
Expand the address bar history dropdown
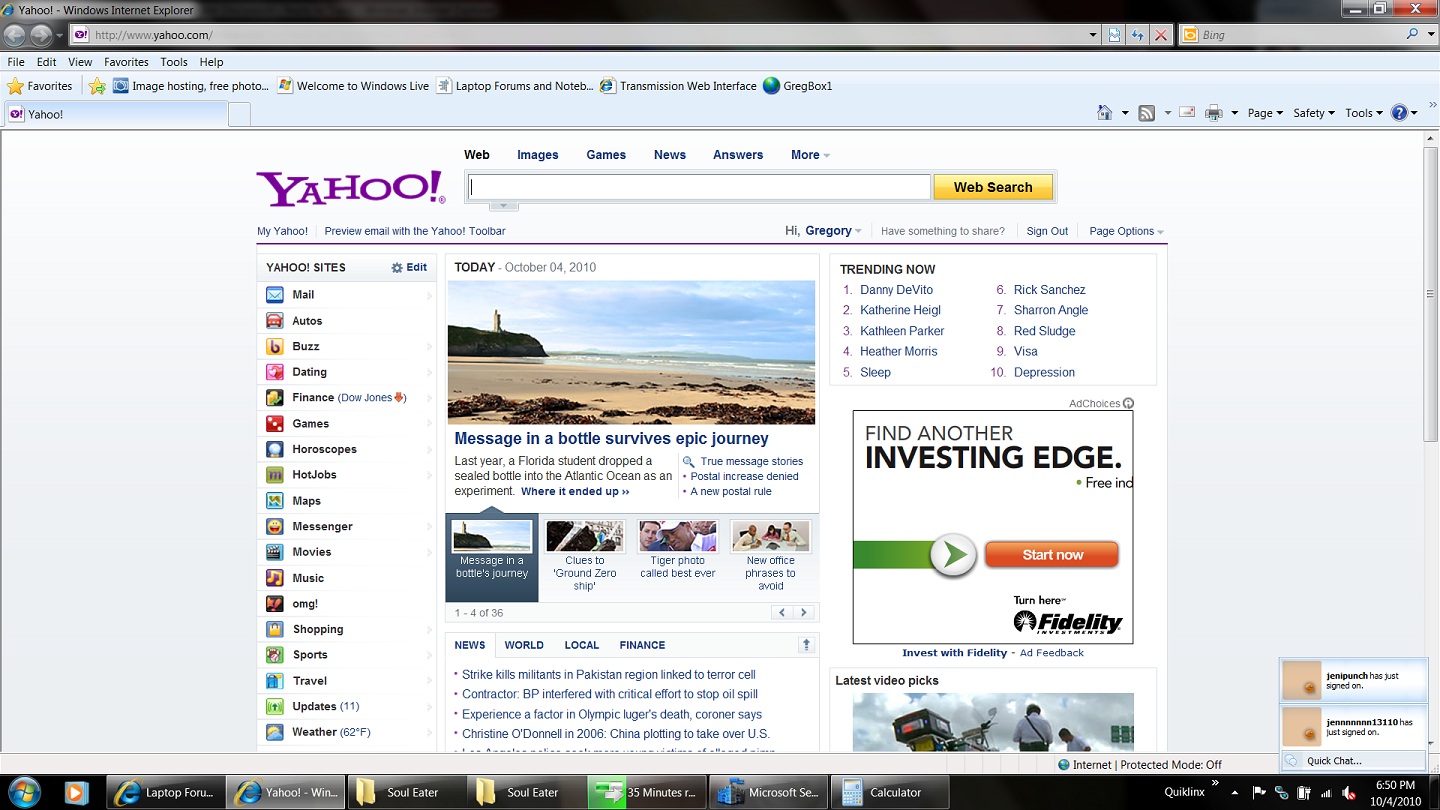click(1093, 35)
